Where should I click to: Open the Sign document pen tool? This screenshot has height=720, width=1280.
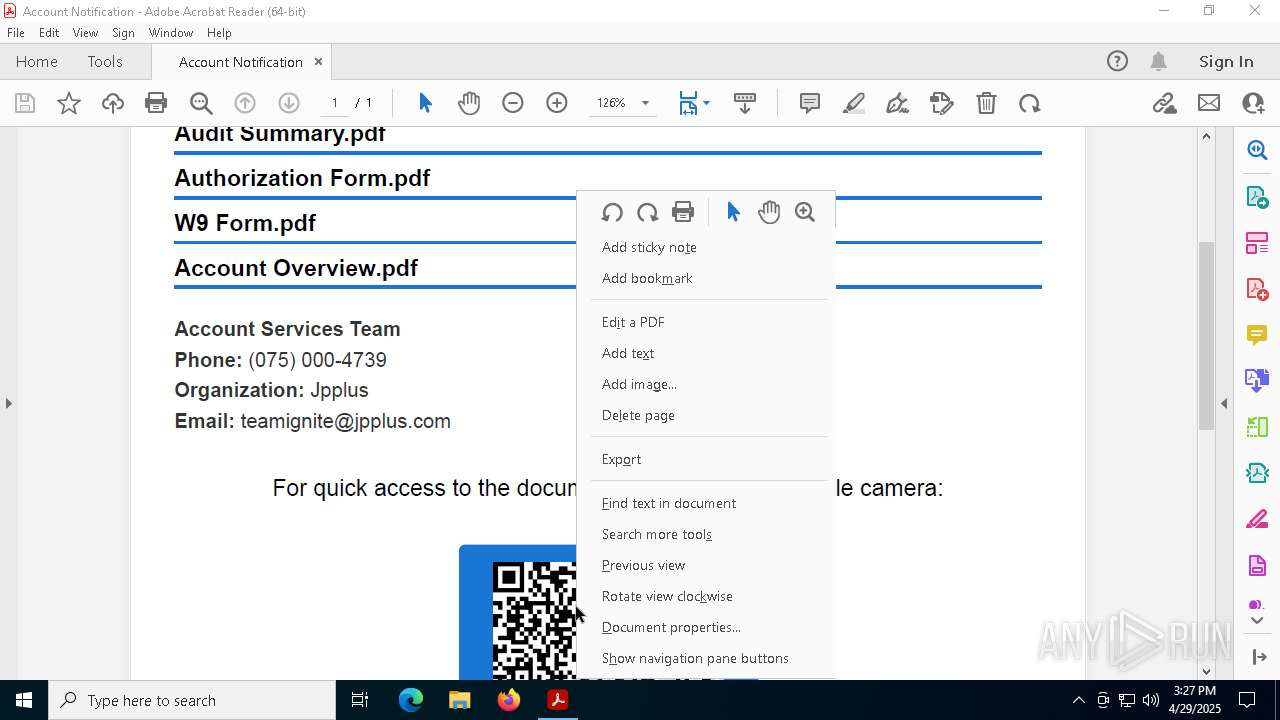(x=898, y=103)
